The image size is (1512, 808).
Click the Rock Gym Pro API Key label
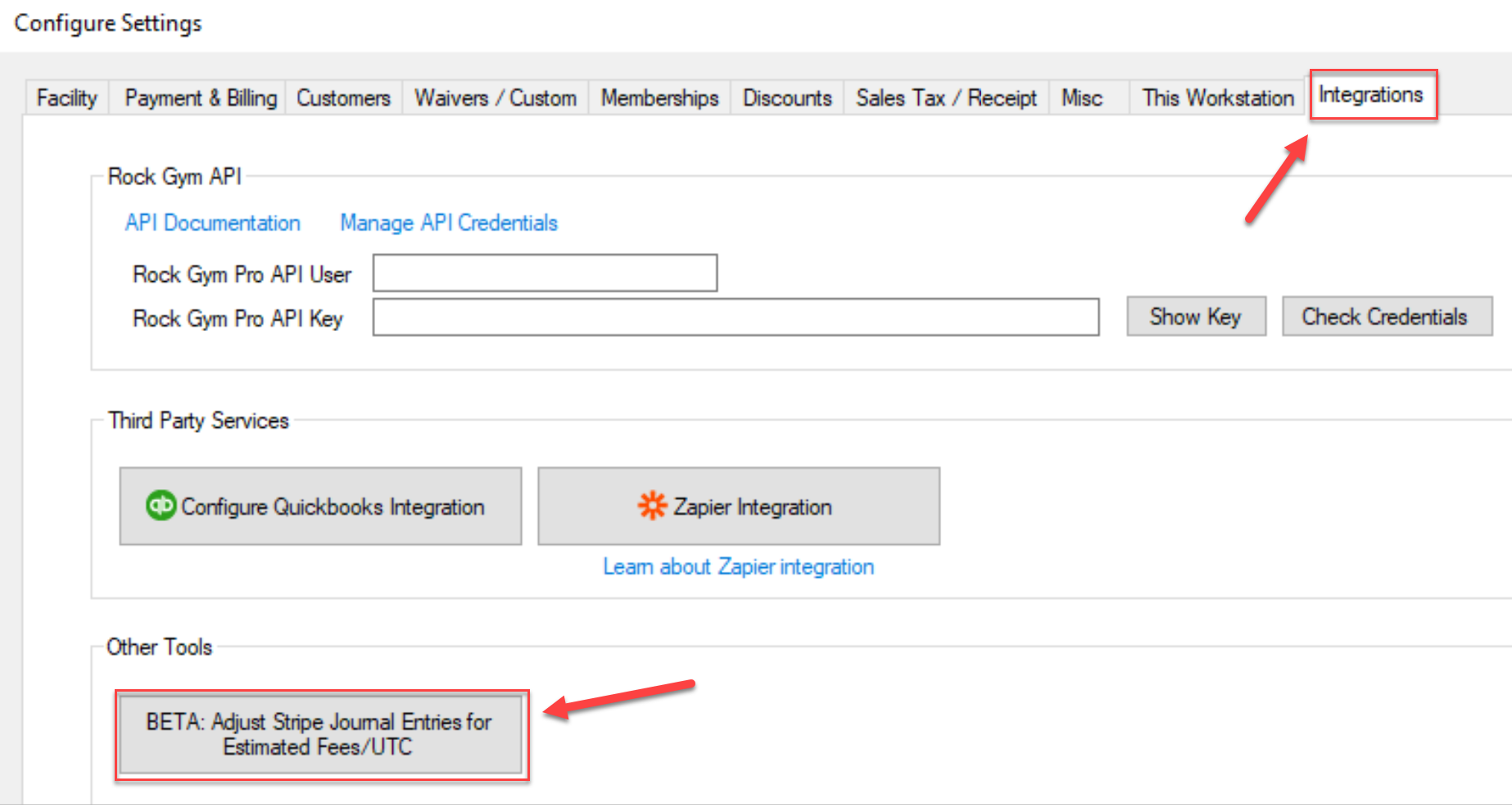tap(238, 319)
